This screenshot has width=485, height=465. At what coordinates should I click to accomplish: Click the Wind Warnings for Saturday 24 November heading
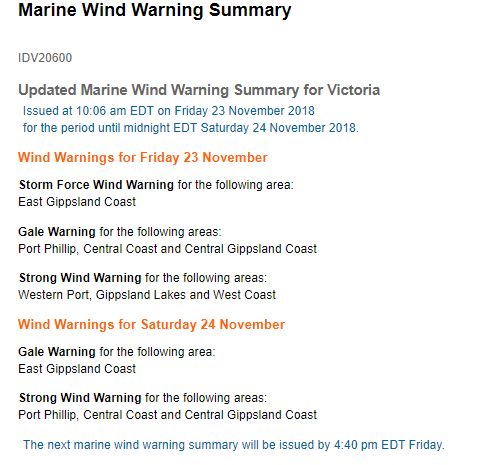click(151, 324)
